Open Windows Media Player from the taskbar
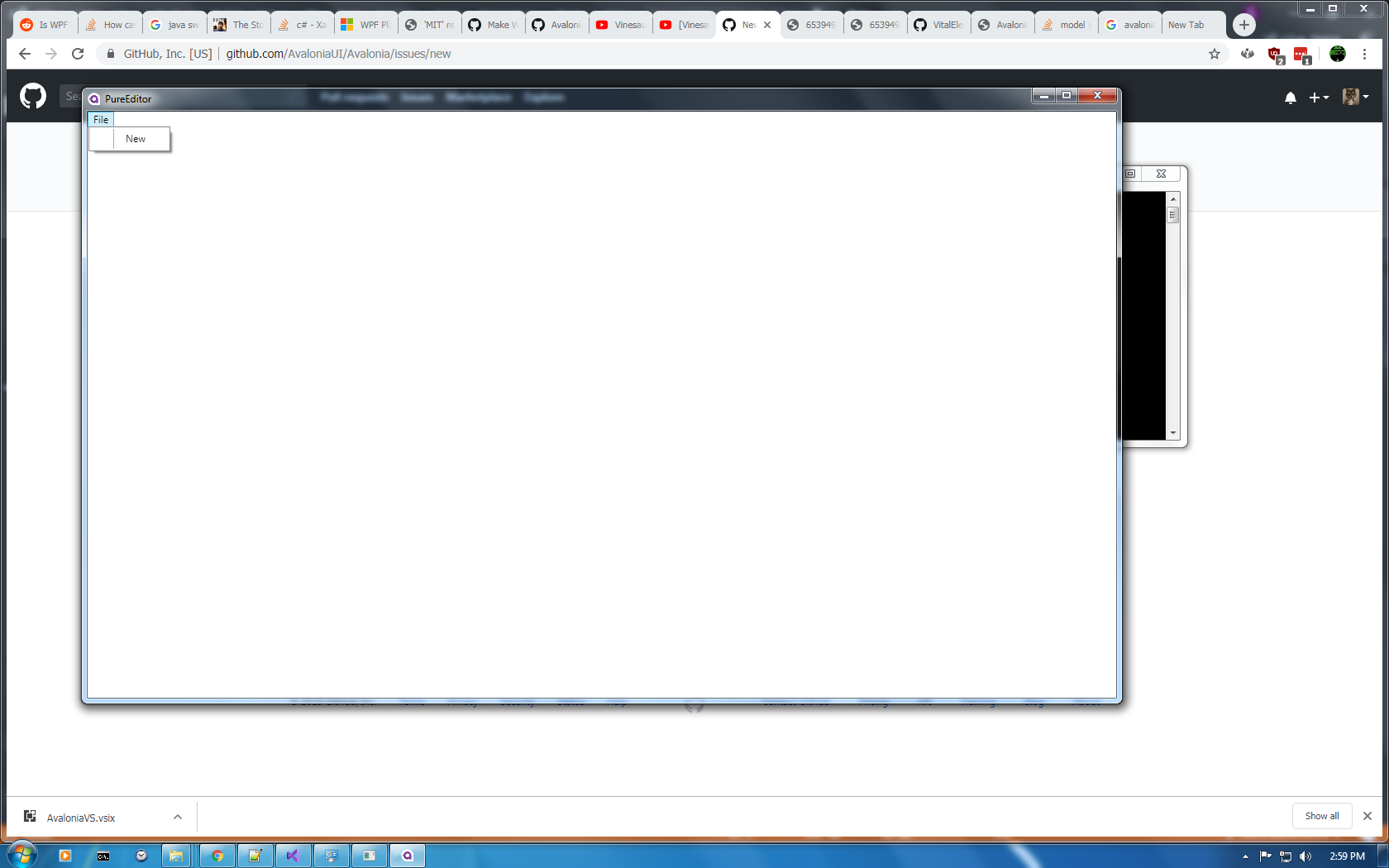This screenshot has height=868, width=1389. (64, 856)
